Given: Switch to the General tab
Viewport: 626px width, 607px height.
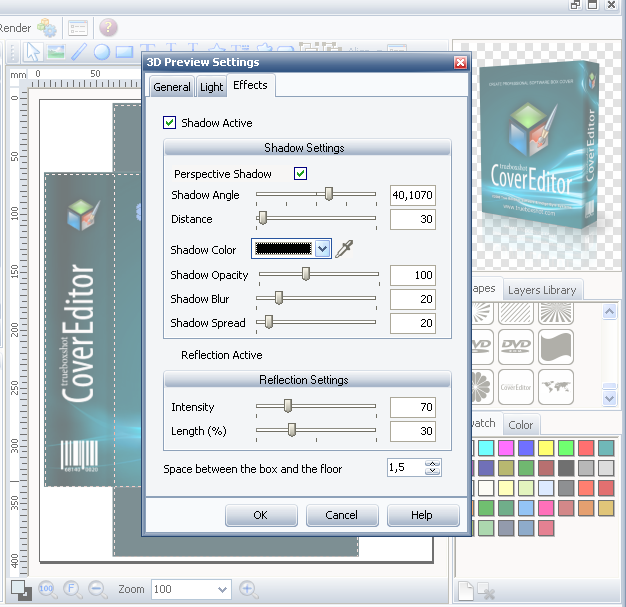Looking at the screenshot, I should (172, 87).
